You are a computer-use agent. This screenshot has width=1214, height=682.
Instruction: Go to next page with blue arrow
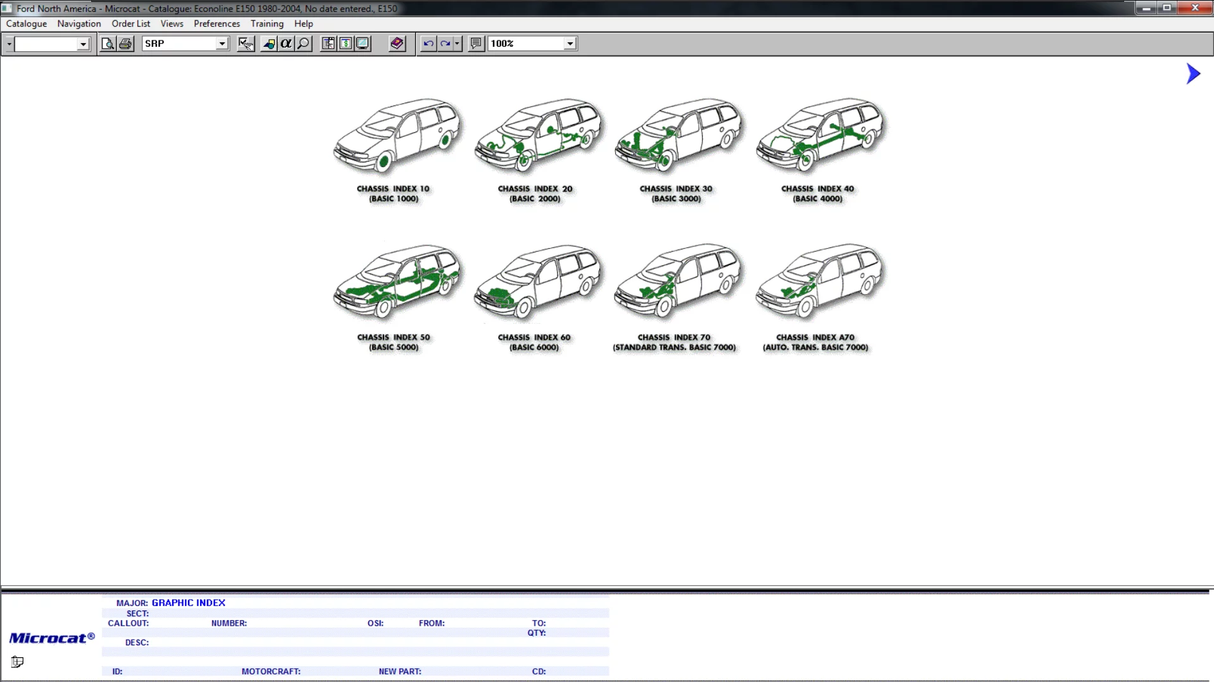point(1192,74)
